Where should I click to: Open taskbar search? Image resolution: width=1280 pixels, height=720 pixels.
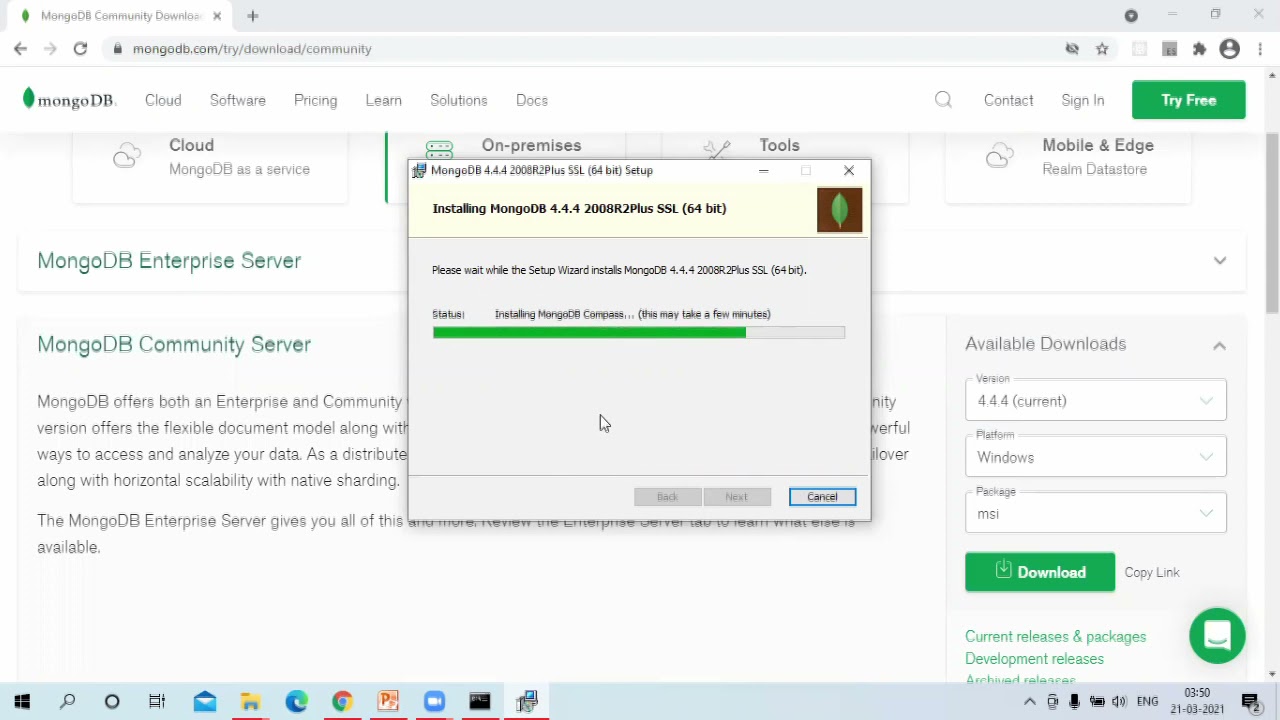click(x=67, y=702)
